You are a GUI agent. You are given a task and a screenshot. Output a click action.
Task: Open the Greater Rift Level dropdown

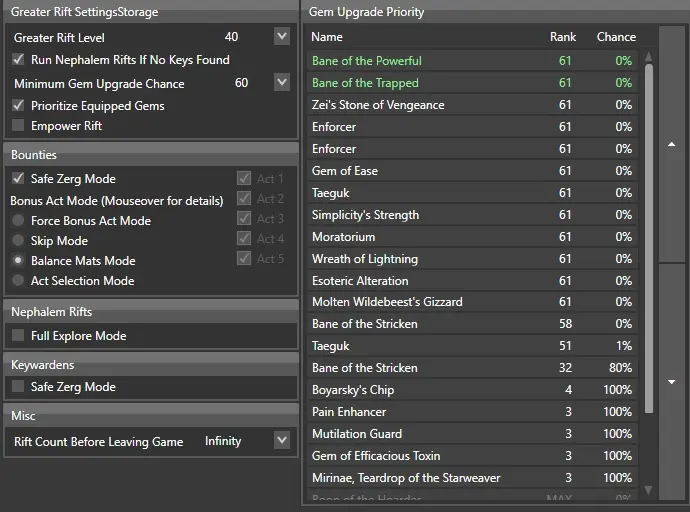tap(281, 37)
